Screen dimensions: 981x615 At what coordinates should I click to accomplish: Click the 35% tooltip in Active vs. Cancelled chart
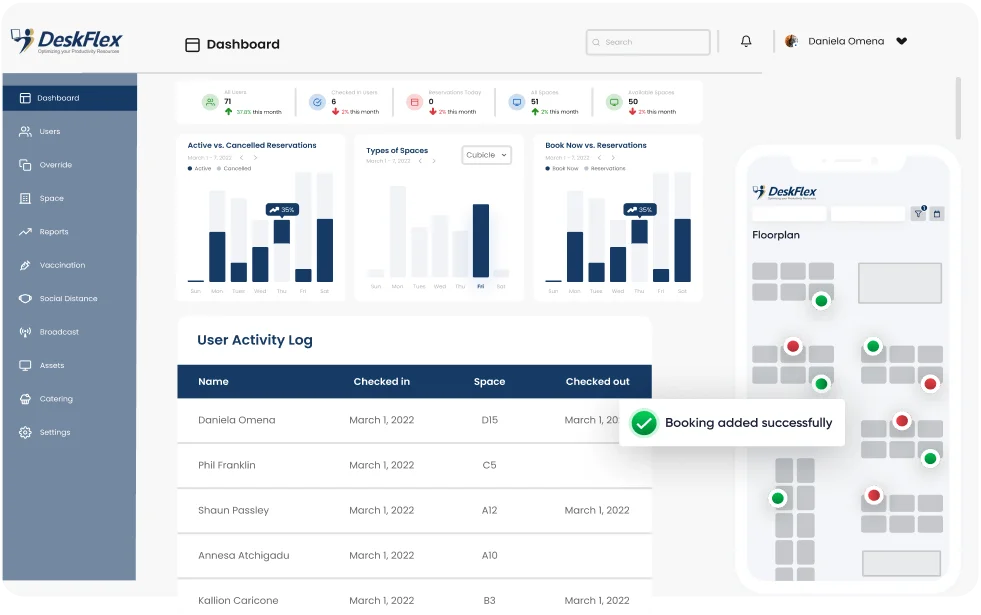click(x=282, y=210)
